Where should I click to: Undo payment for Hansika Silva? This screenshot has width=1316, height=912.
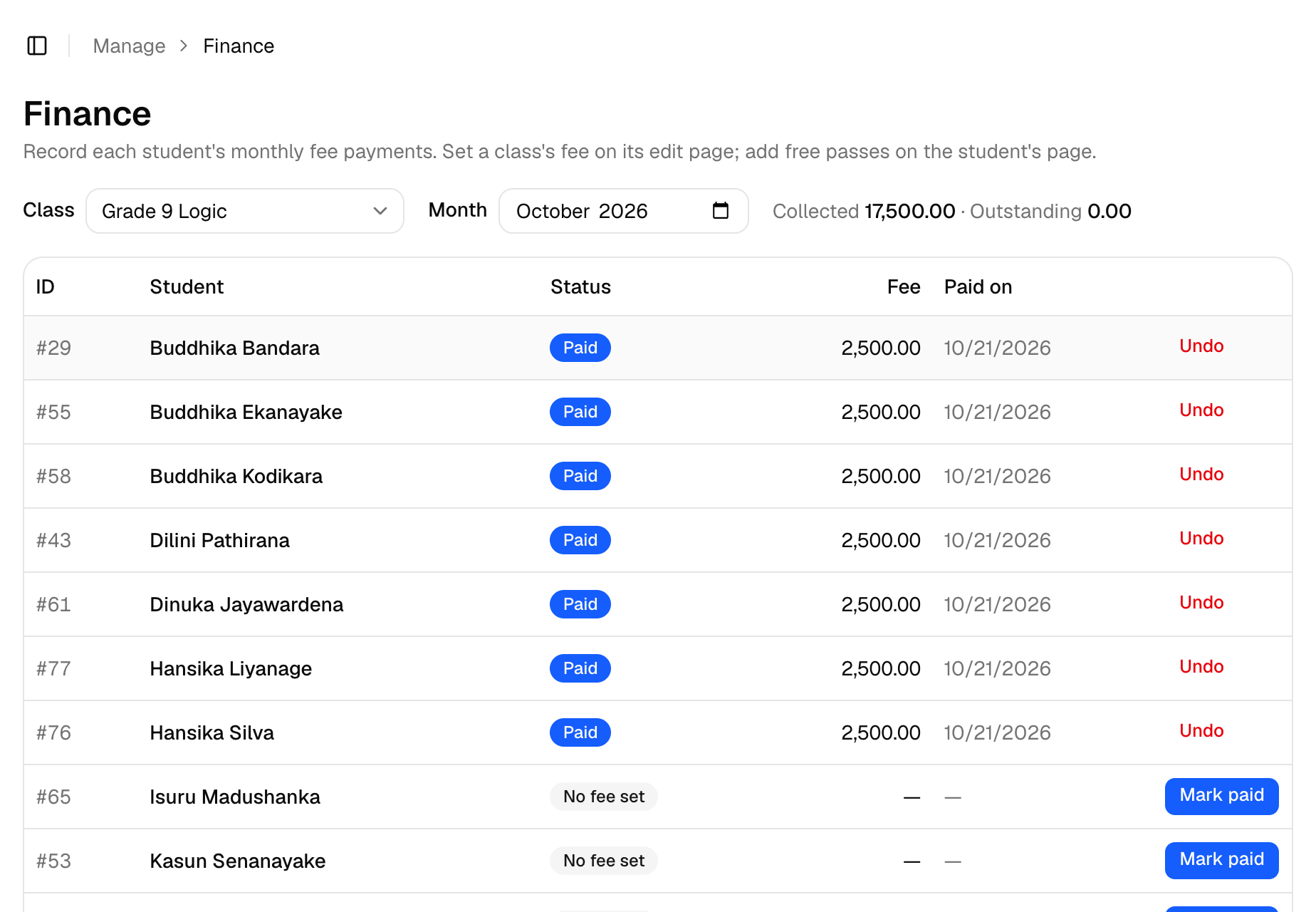pos(1201,731)
